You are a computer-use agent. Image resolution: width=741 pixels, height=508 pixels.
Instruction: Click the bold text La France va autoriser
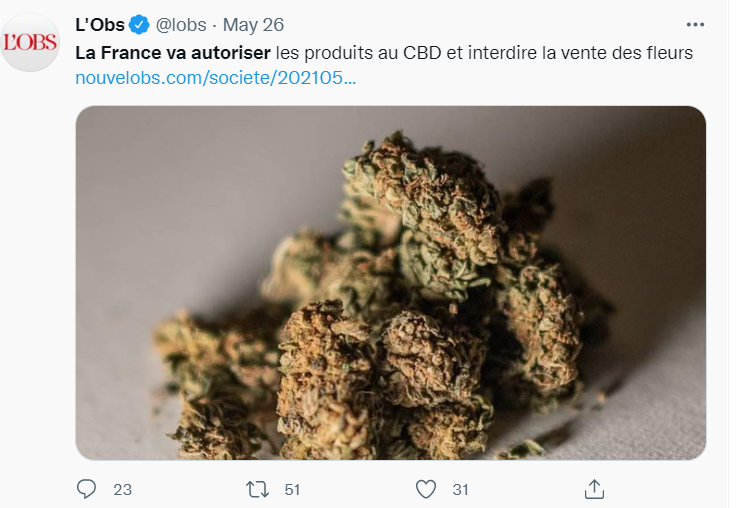(x=173, y=53)
